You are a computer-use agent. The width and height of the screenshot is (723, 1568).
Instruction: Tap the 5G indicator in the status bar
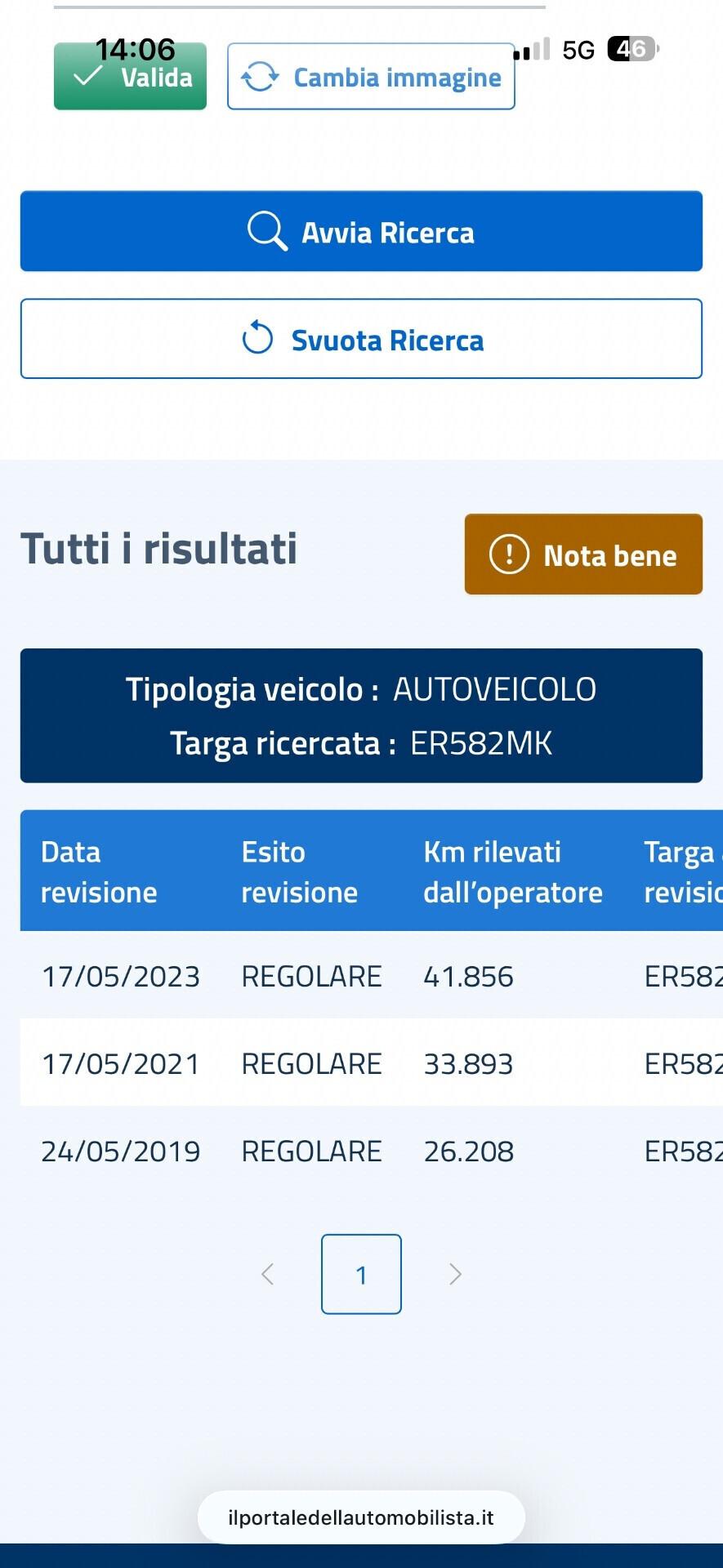tap(576, 51)
